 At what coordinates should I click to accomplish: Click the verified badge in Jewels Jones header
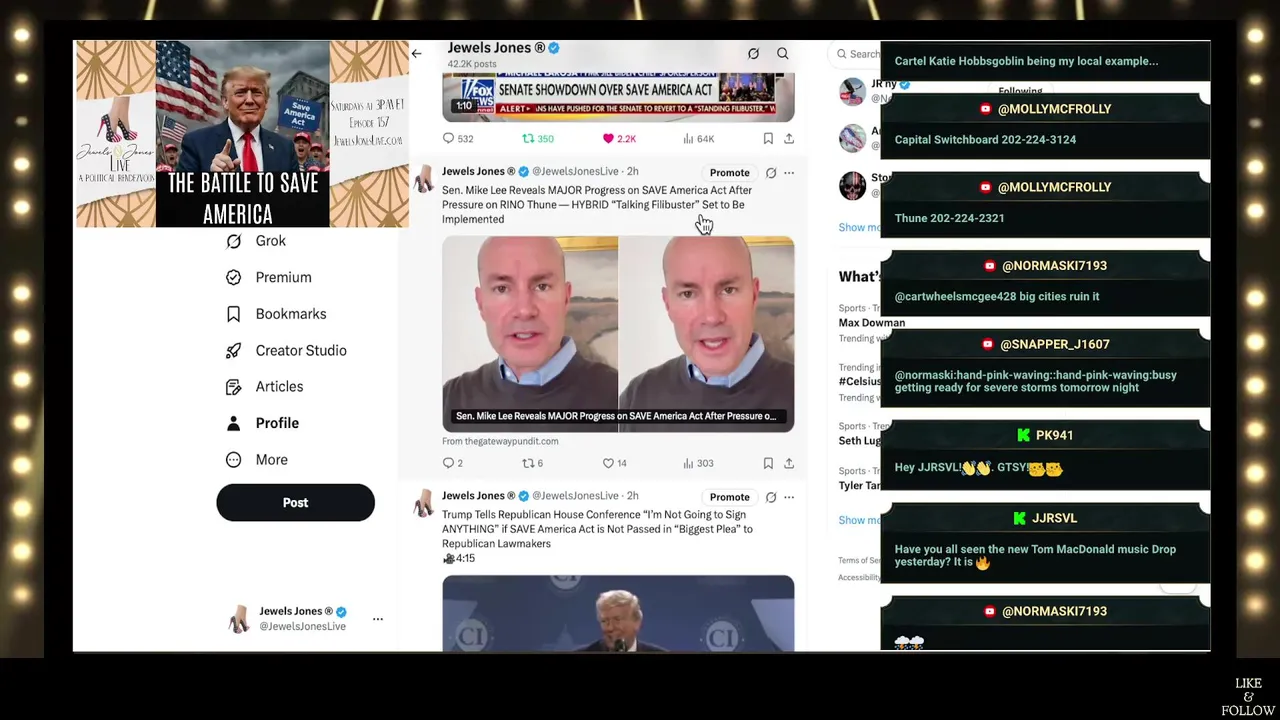[554, 48]
